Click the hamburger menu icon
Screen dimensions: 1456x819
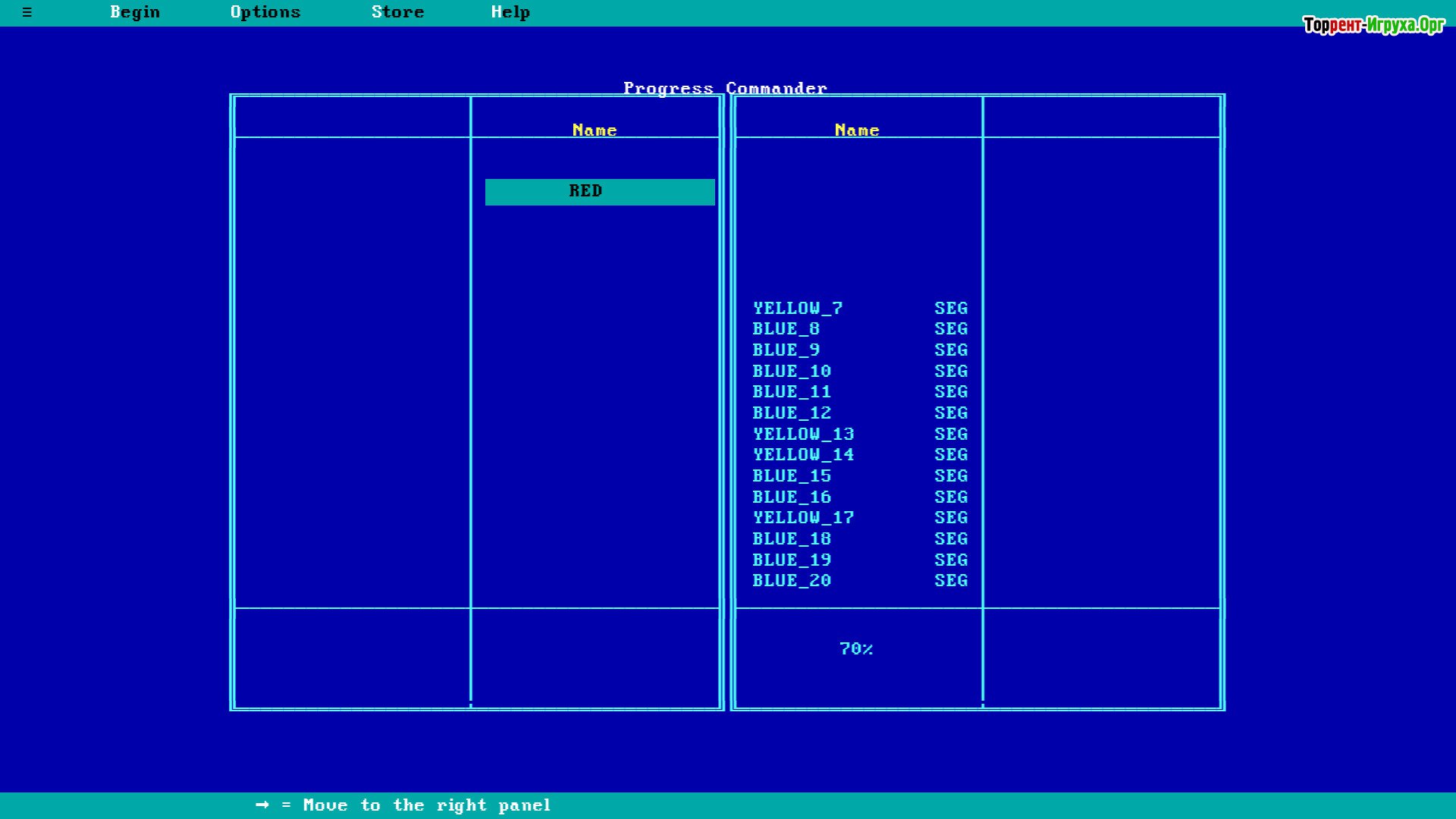pyautogui.click(x=27, y=12)
